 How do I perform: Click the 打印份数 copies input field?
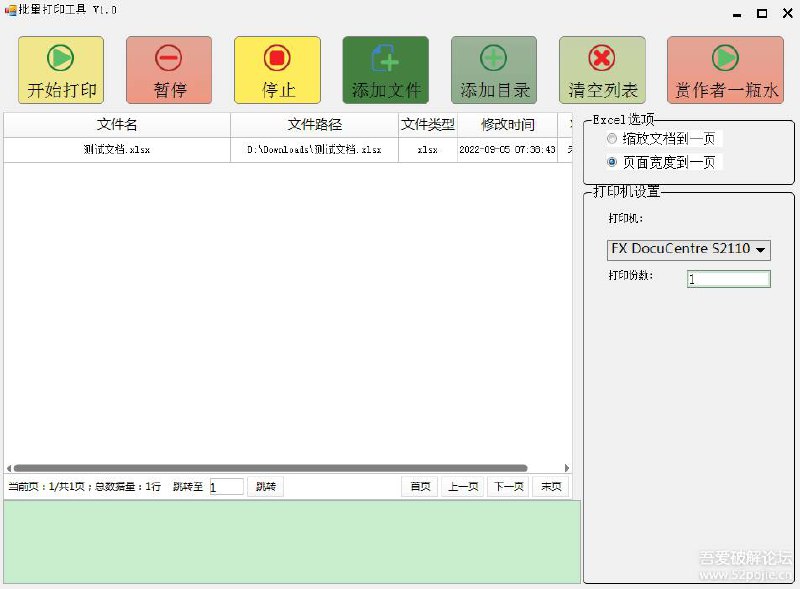click(x=728, y=278)
